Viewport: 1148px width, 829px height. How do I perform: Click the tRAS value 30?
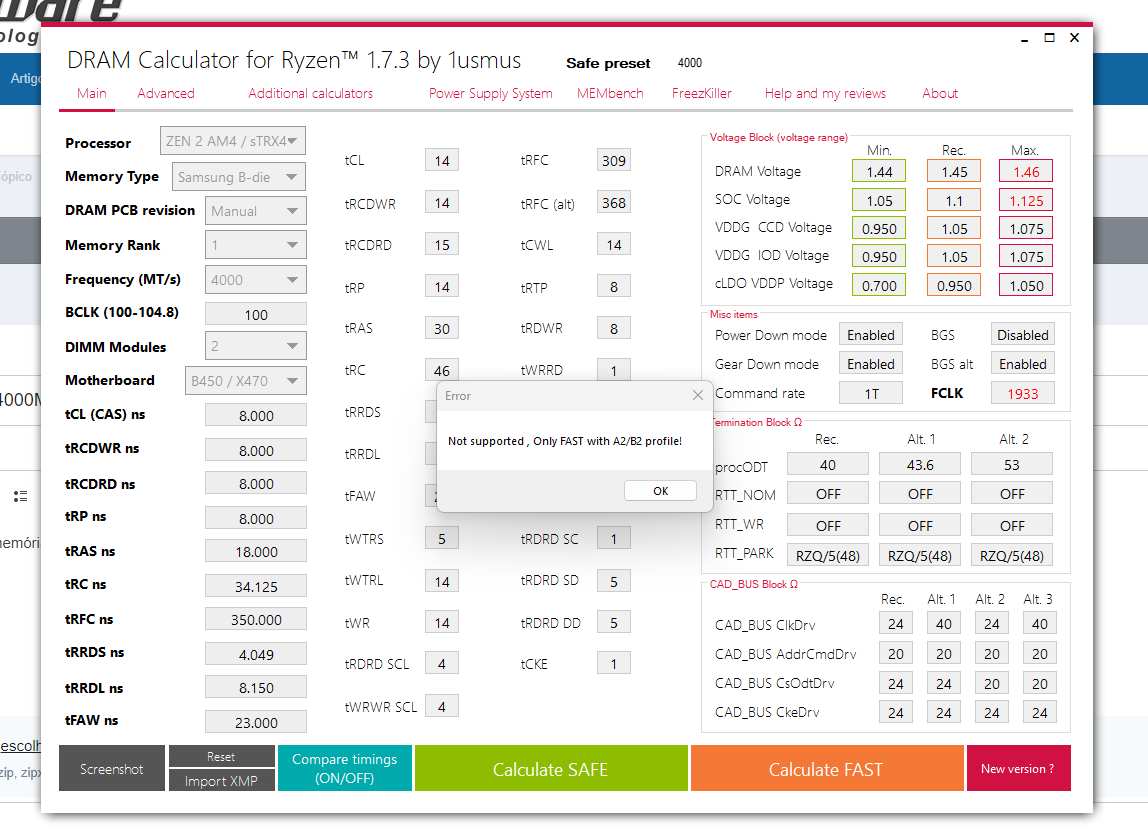442,329
